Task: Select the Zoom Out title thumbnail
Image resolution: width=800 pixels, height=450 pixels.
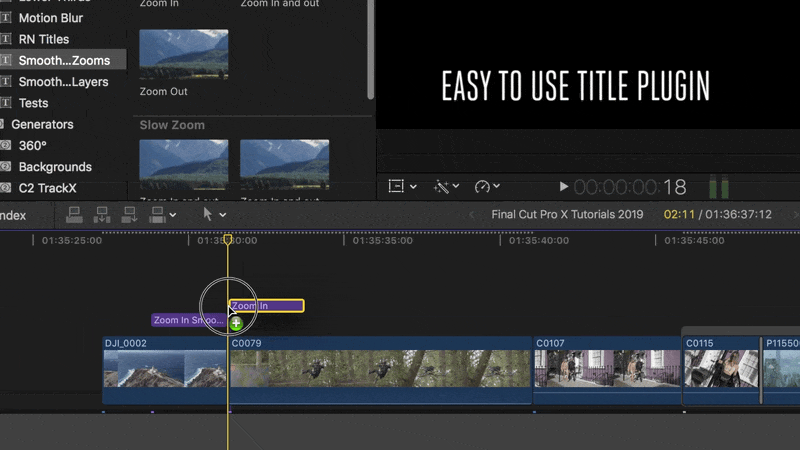Action: click(x=183, y=55)
